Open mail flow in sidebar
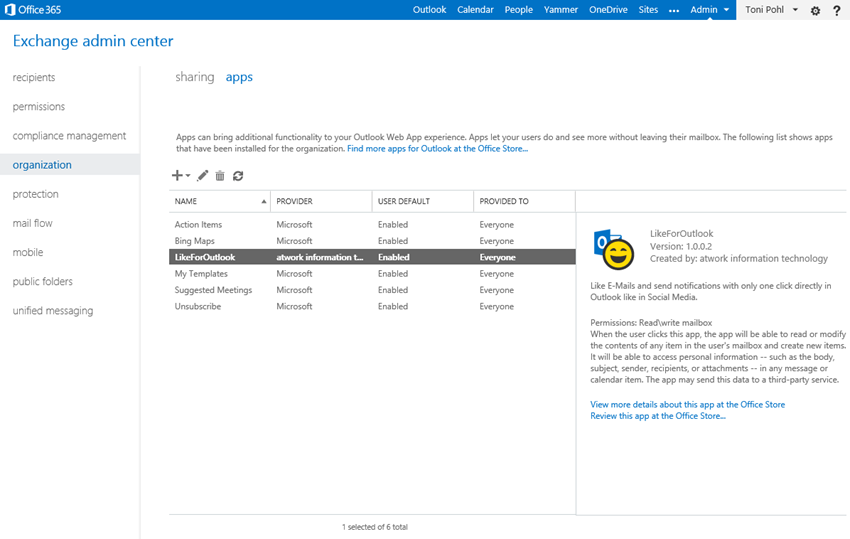Viewport: 850px width, 539px height. click(x=33, y=223)
